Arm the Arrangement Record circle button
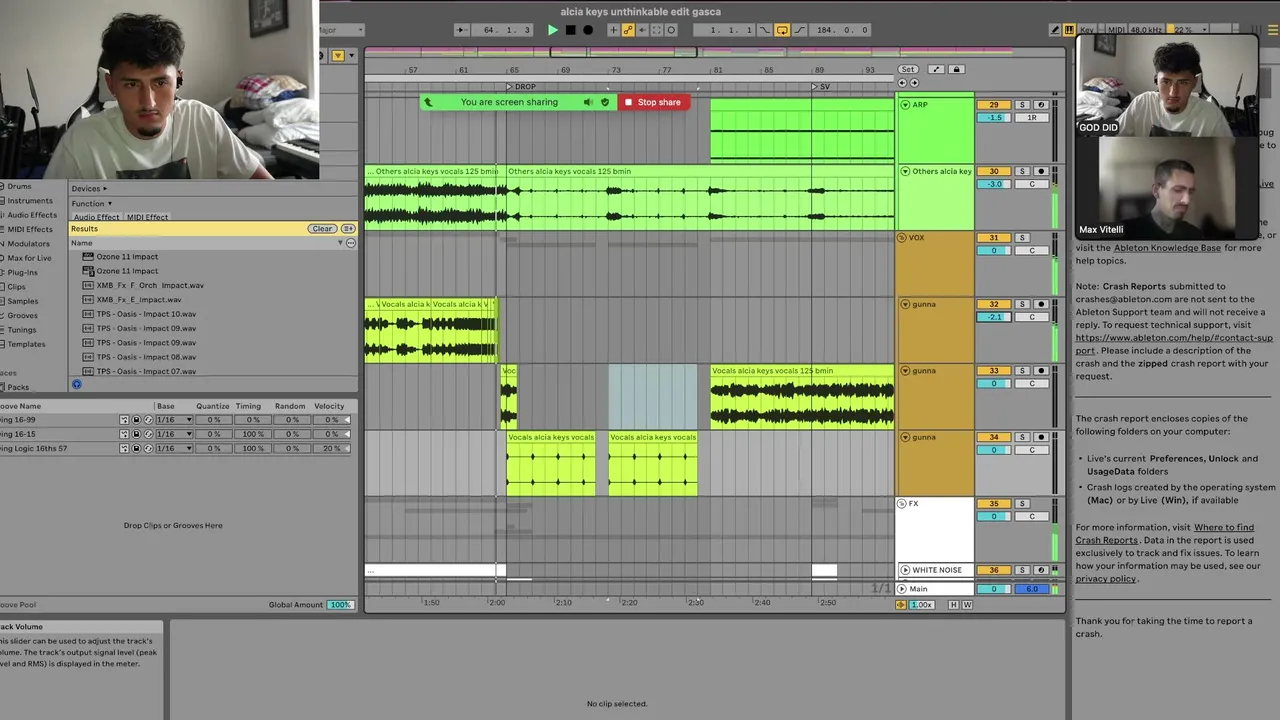Viewport: 1280px width, 720px height. (x=588, y=30)
